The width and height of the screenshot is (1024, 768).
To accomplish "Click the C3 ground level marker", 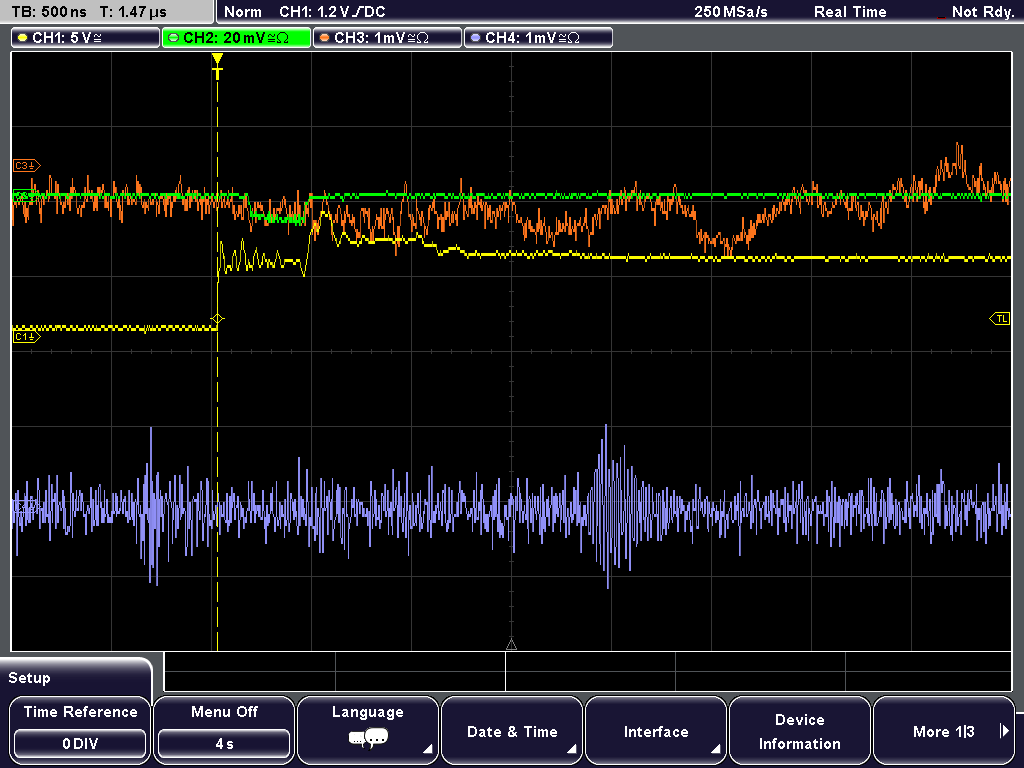I will [27, 166].
